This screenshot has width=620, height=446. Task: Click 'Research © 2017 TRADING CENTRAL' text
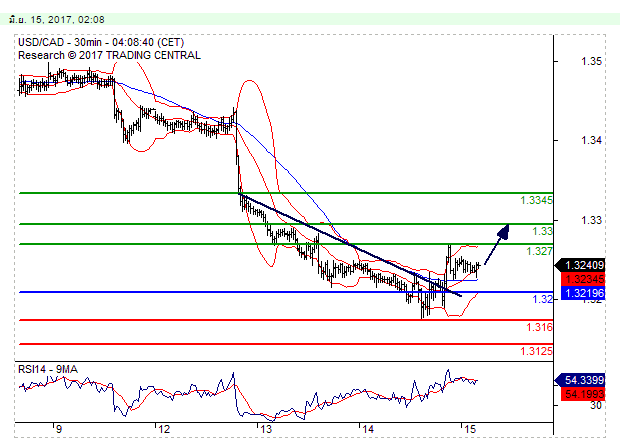pos(109,55)
